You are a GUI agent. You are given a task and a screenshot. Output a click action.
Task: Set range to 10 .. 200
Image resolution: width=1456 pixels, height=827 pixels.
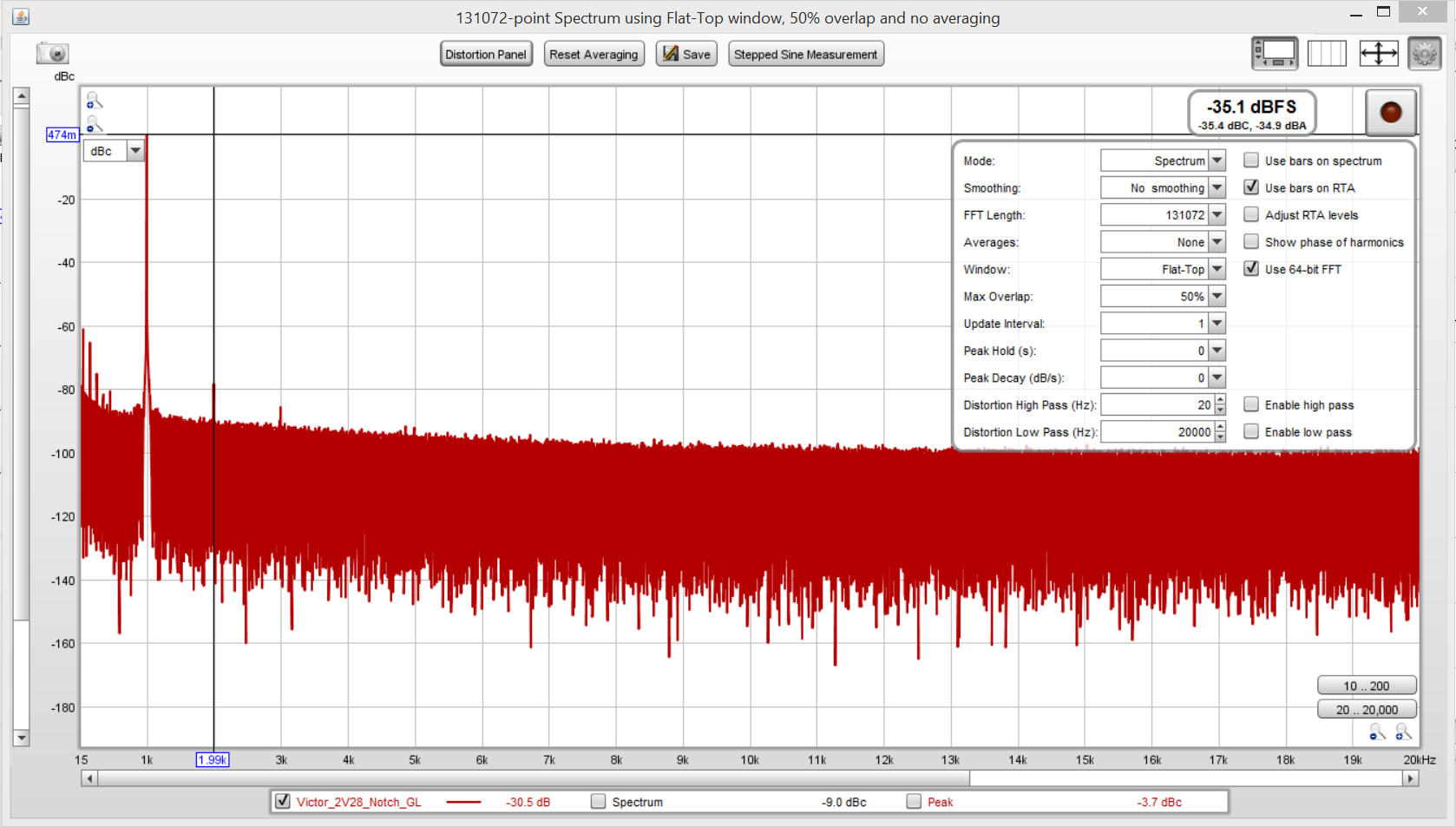pyautogui.click(x=1367, y=686)
